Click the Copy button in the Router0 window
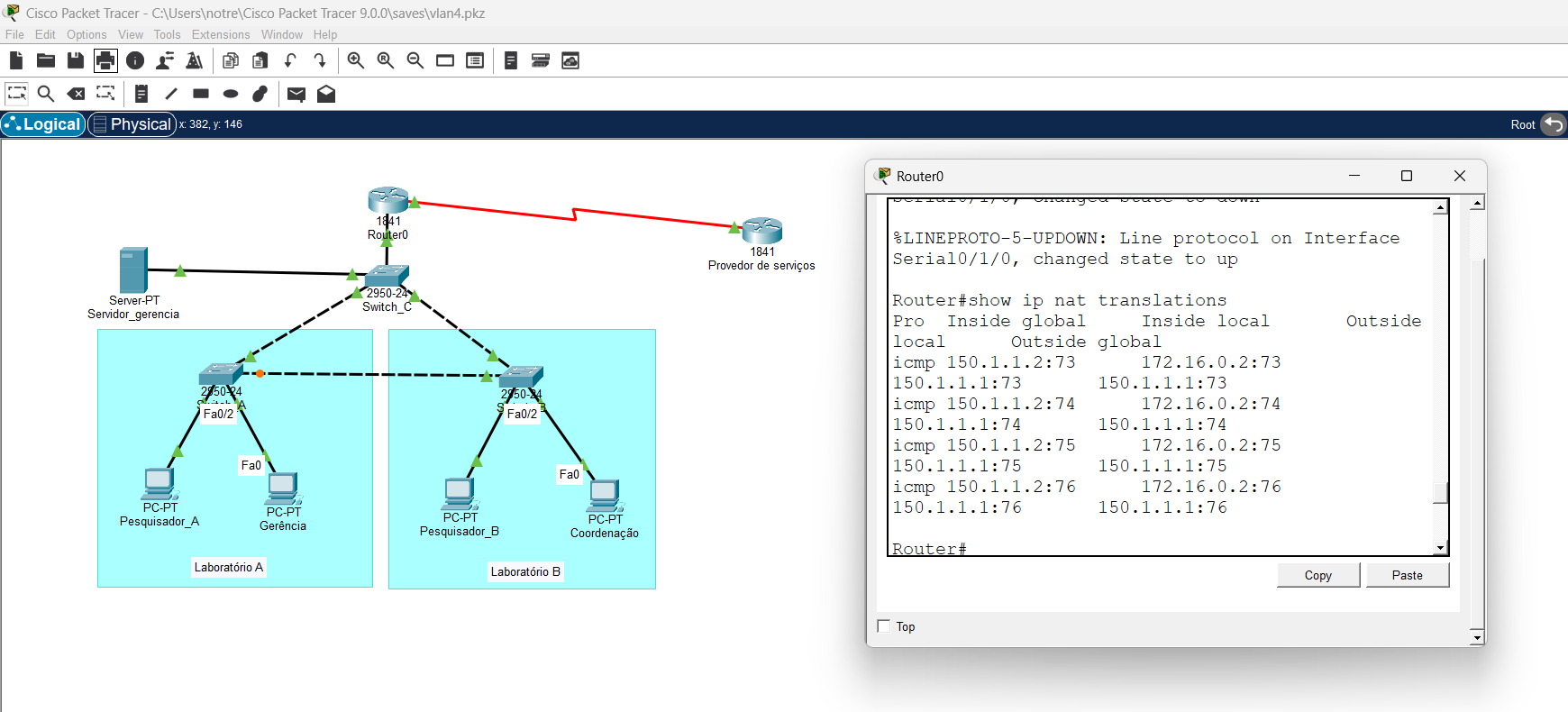Image resolution: width=1568 pixels, height=712 pixels. tap(1318, 575)
